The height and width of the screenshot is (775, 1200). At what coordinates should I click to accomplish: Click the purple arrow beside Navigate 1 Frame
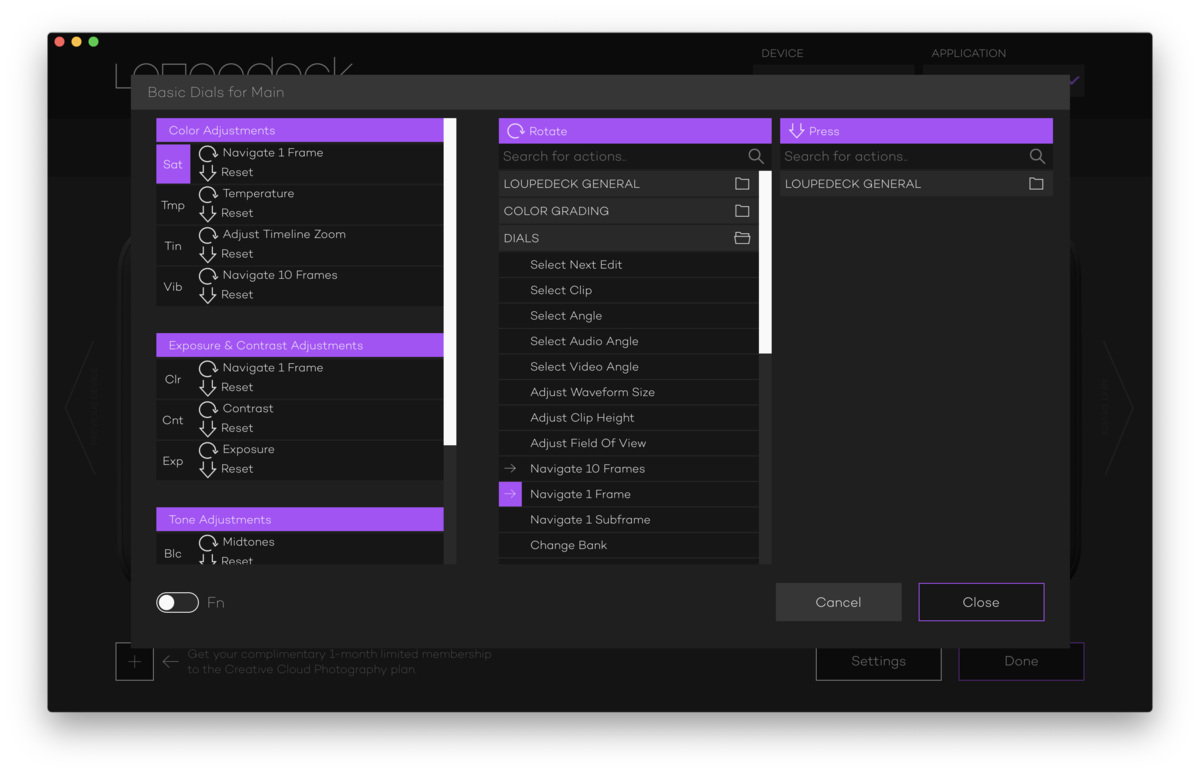pos(510,494)
